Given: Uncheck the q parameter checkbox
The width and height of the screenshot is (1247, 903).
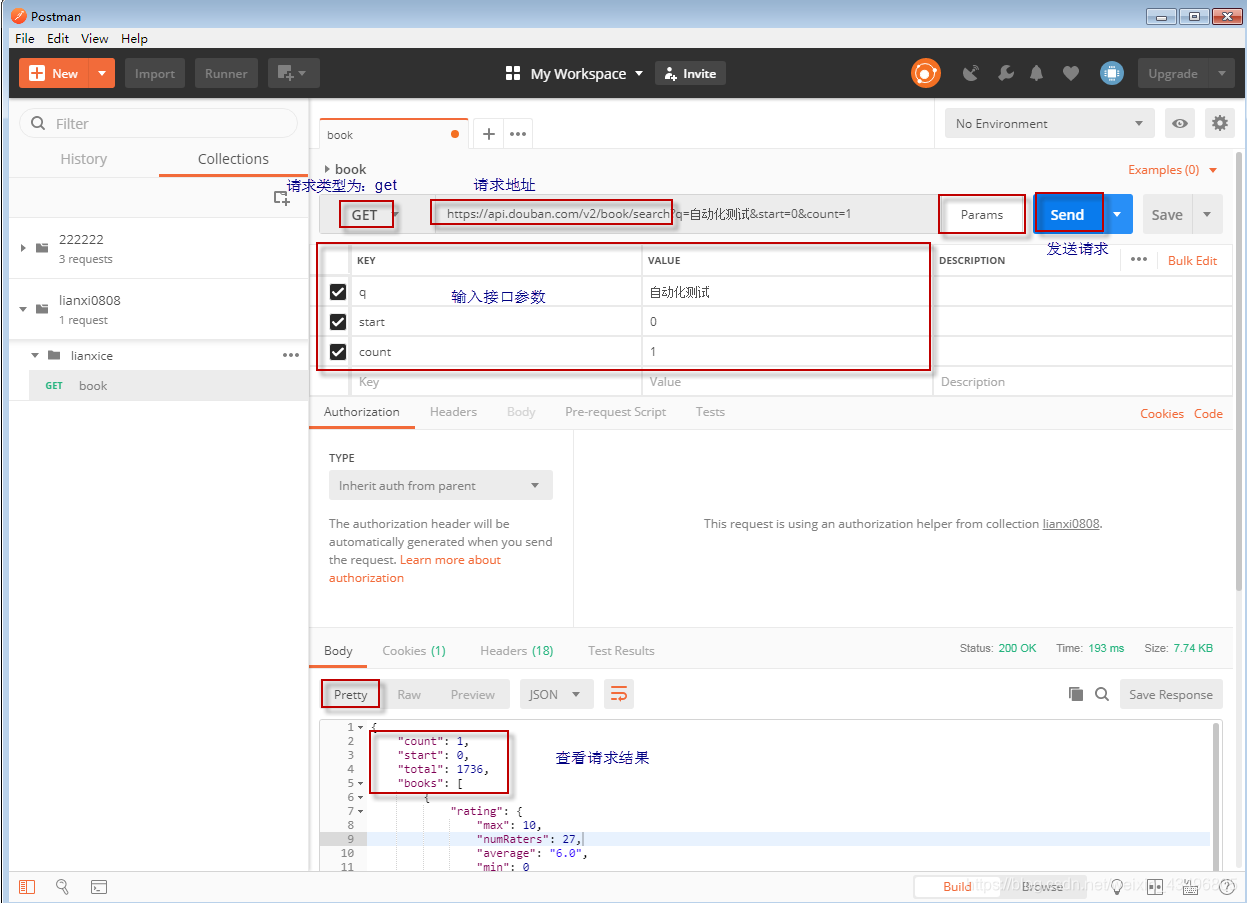Looking at the screenshot, I should pos(338,292).
